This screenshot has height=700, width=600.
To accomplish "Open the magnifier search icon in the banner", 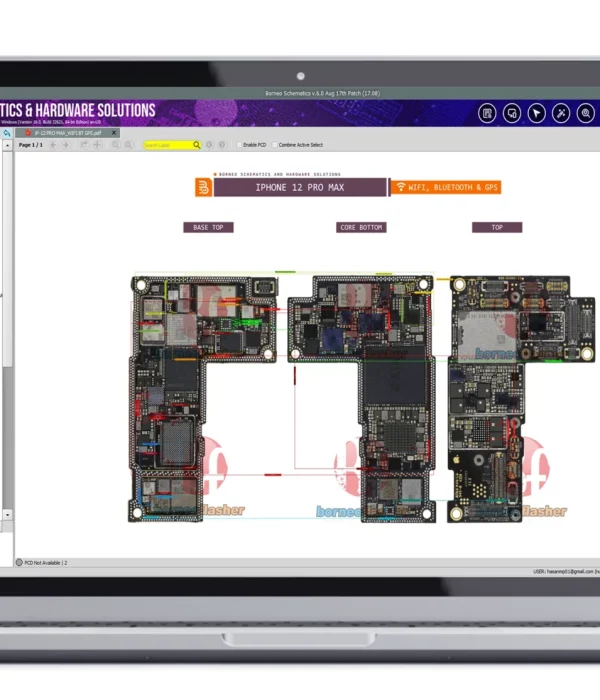I will point(586,113).
